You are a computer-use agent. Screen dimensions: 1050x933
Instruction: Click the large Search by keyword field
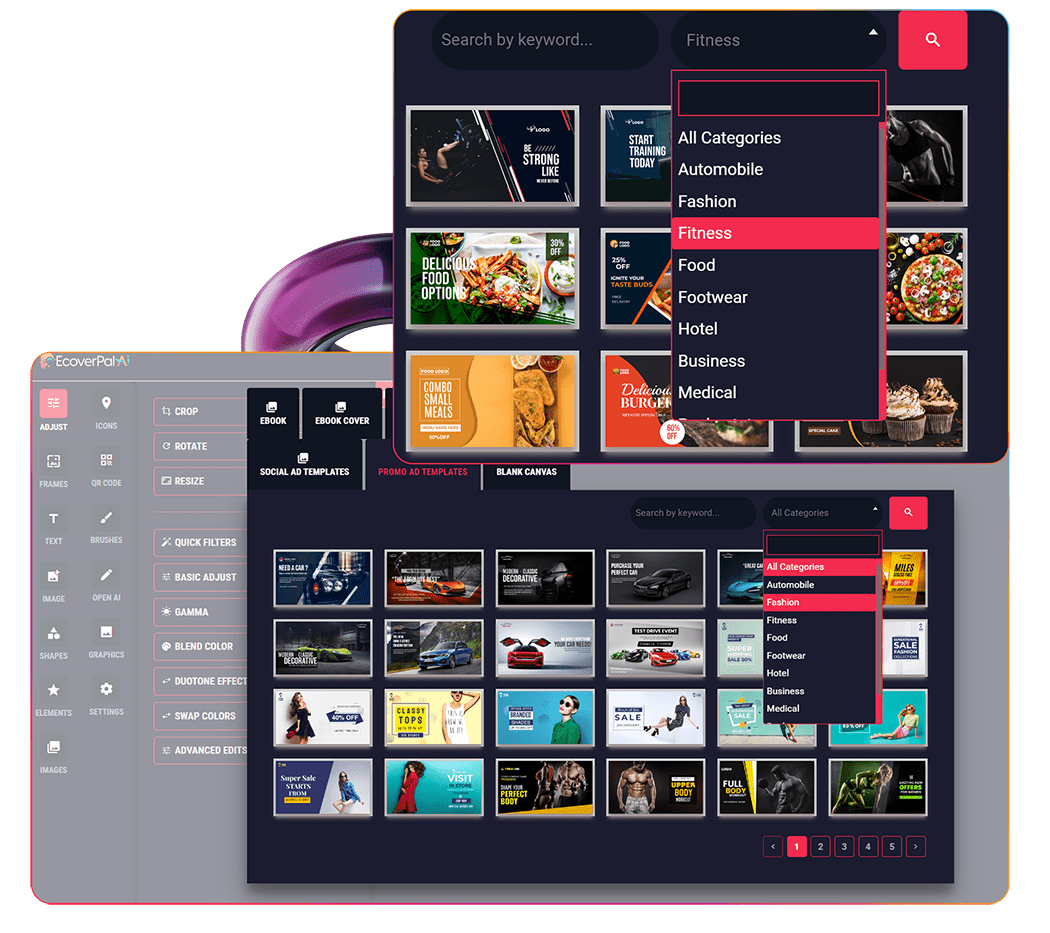click(545, 40)
